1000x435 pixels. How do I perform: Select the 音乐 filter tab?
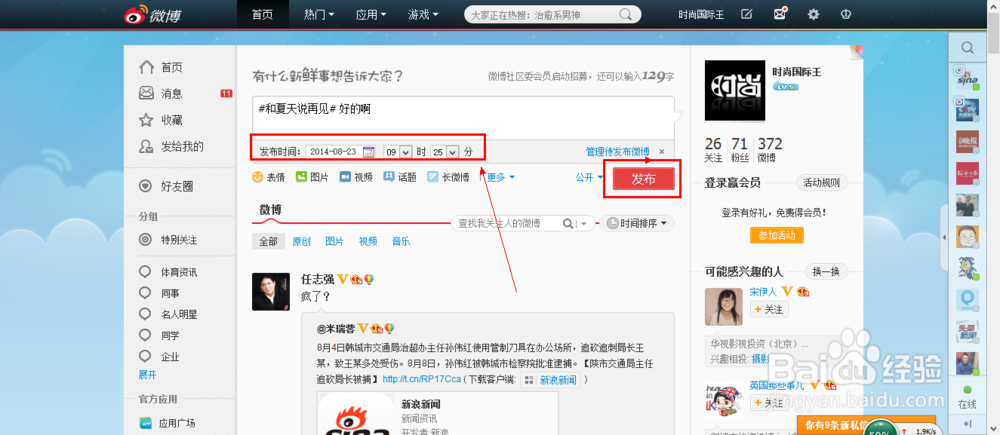pos(401,241)
